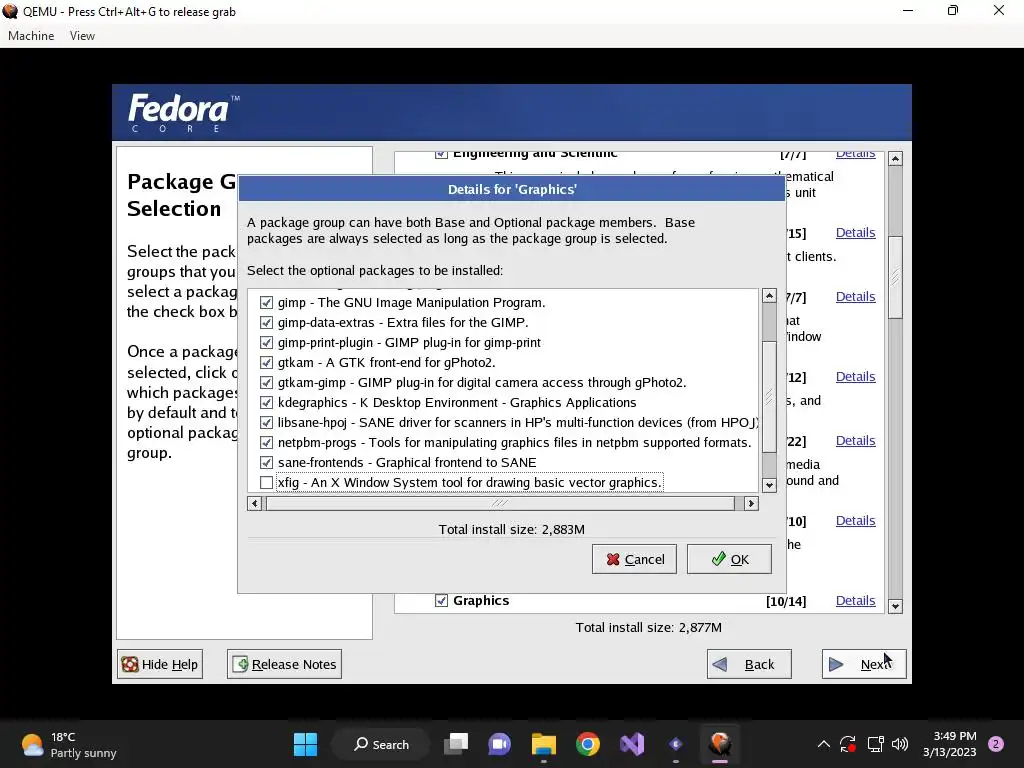Click purple diamond app icon on taskbar
Viewport: 1024px width, 768px height.
click(x=676, y=744)
